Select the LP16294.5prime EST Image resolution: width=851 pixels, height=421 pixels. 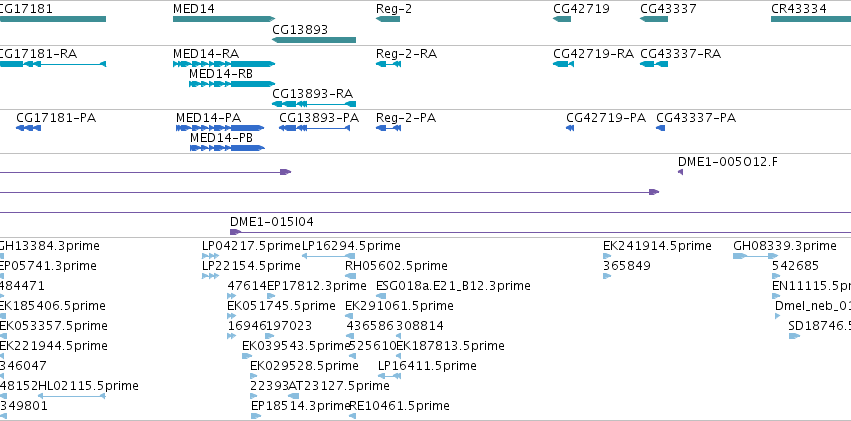pyautogui.click(x=328, y=256)
